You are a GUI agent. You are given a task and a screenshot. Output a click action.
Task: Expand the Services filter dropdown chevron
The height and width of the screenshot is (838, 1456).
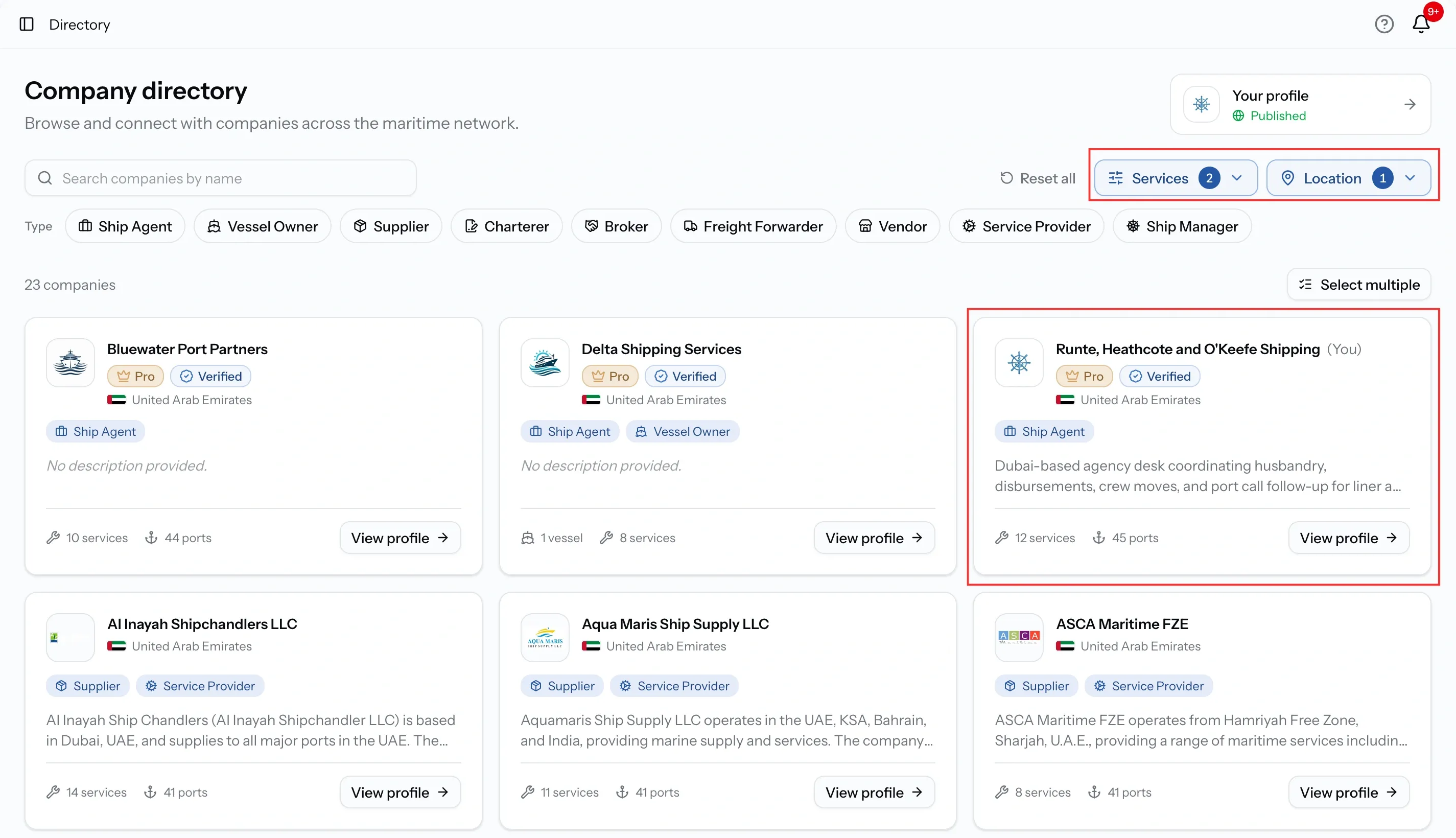[x=1237, y=178]
